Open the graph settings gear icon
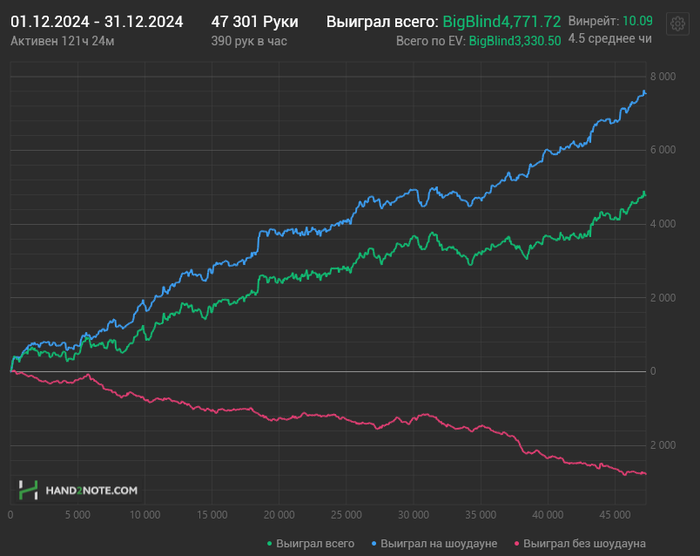The height and width of the screenshot is (556, 700). pos(677,23)
